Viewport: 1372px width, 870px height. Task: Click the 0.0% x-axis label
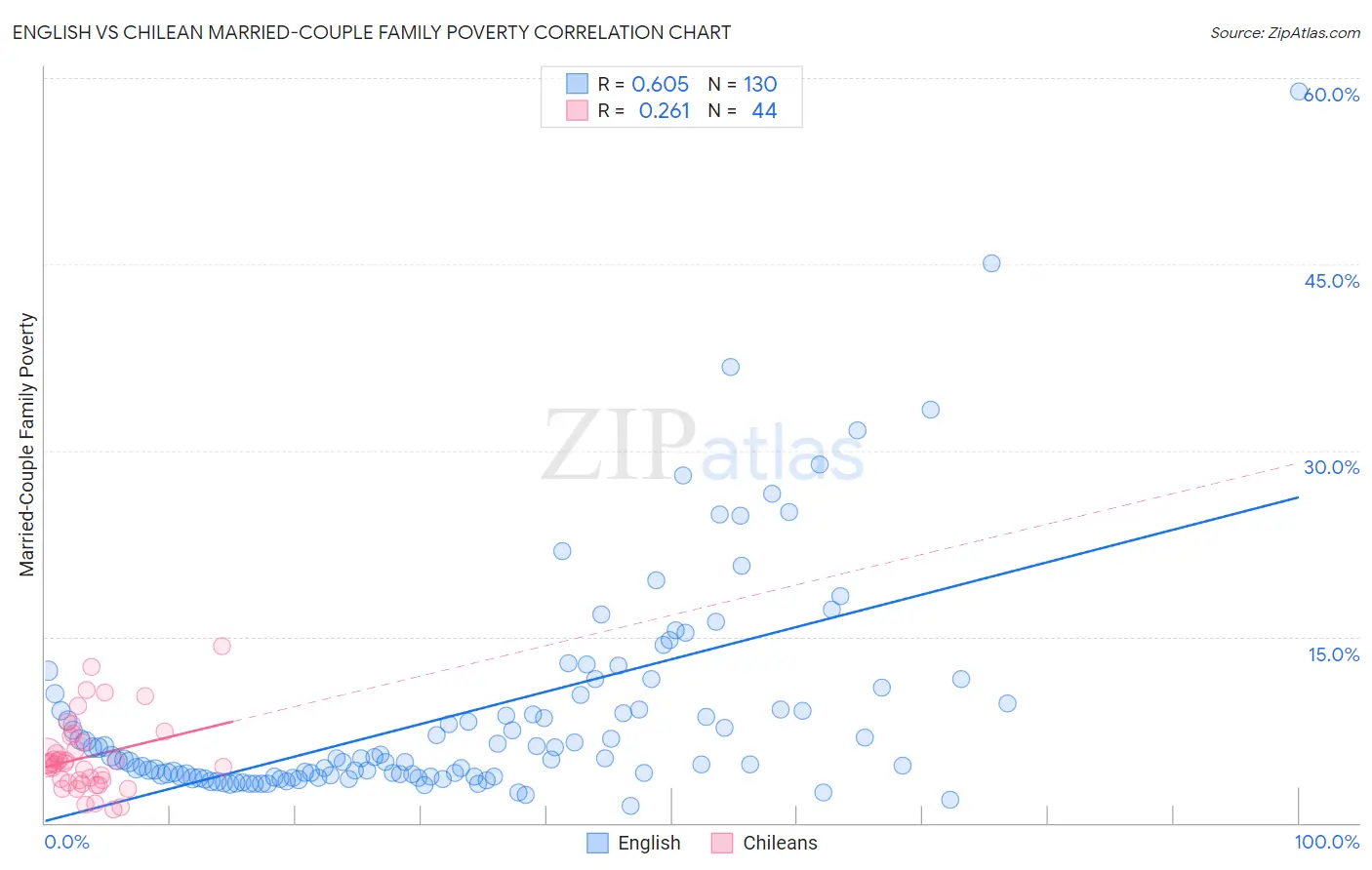(x=67, y=842)
